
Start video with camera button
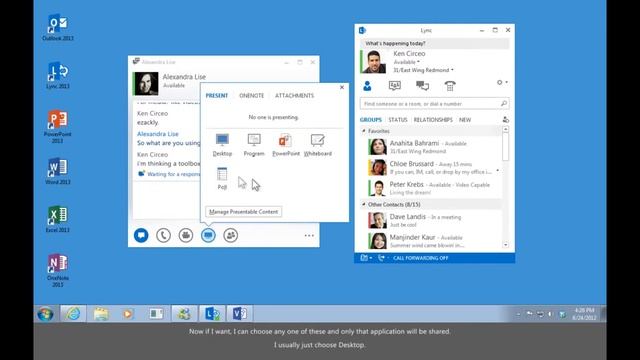[x=186, y=235]
